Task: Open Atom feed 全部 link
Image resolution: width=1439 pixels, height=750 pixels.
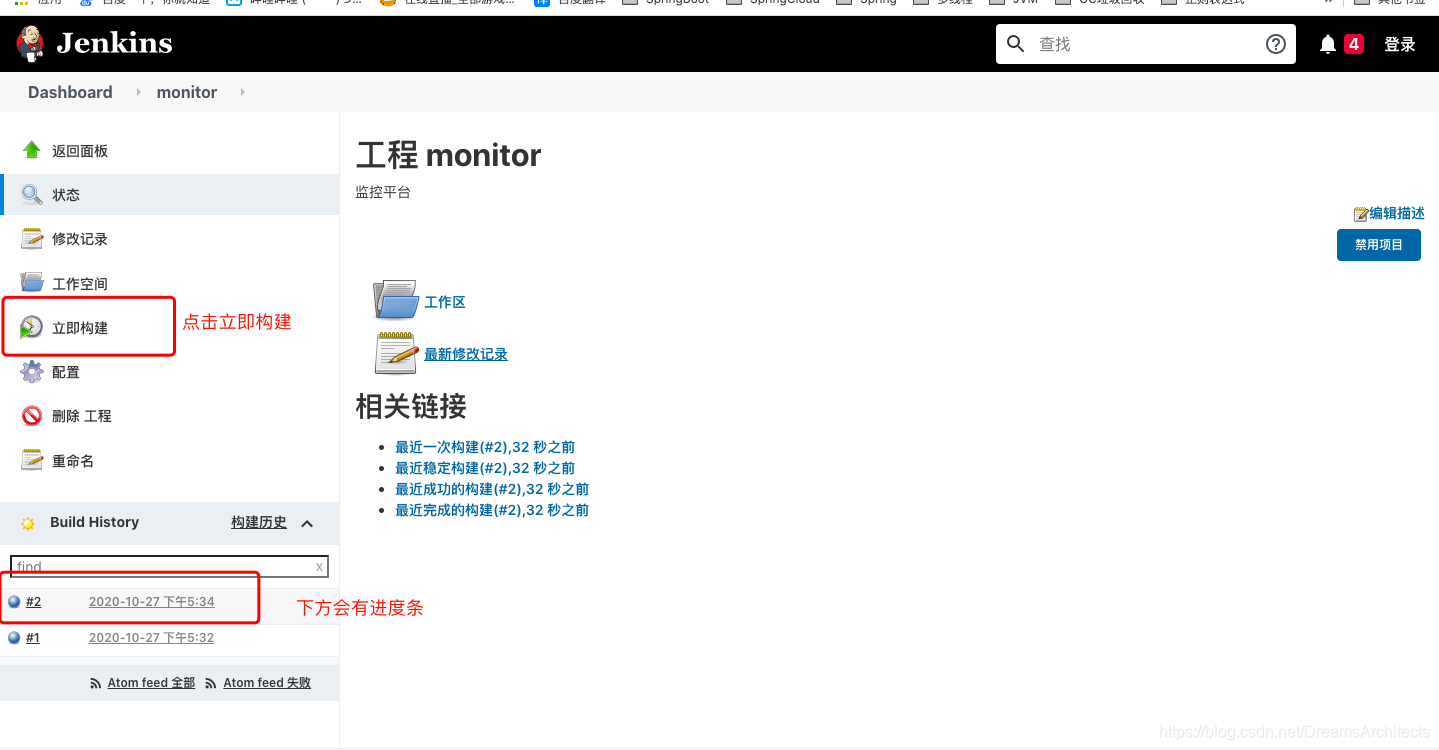Action: (151, 683)
